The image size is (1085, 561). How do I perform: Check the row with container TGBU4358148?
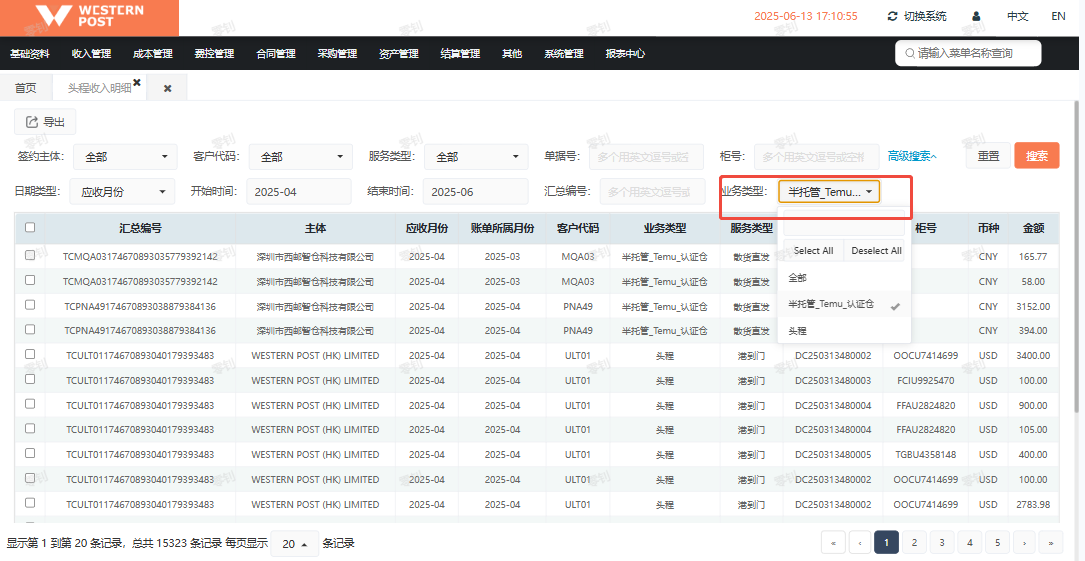point(30,453)
